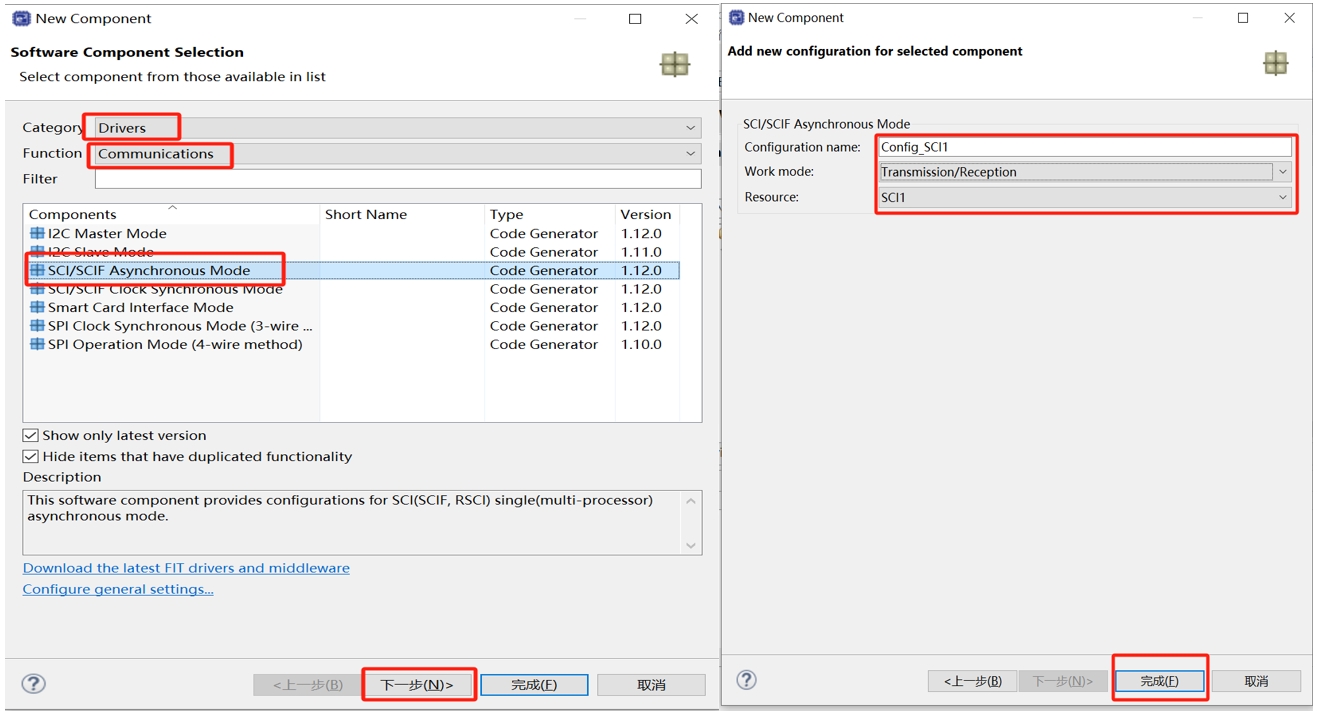Click the help icon in right dialog

(747, 680)
